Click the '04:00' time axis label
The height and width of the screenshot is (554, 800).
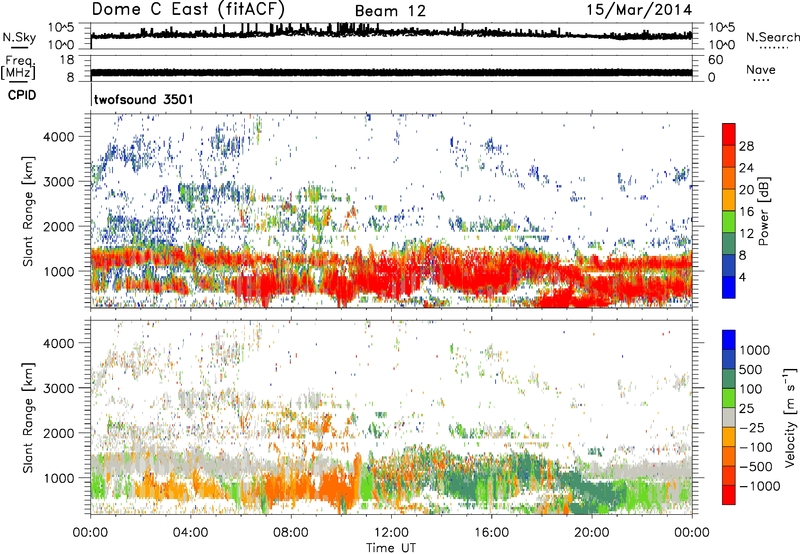pyautogui.click(x=190, y=533)
